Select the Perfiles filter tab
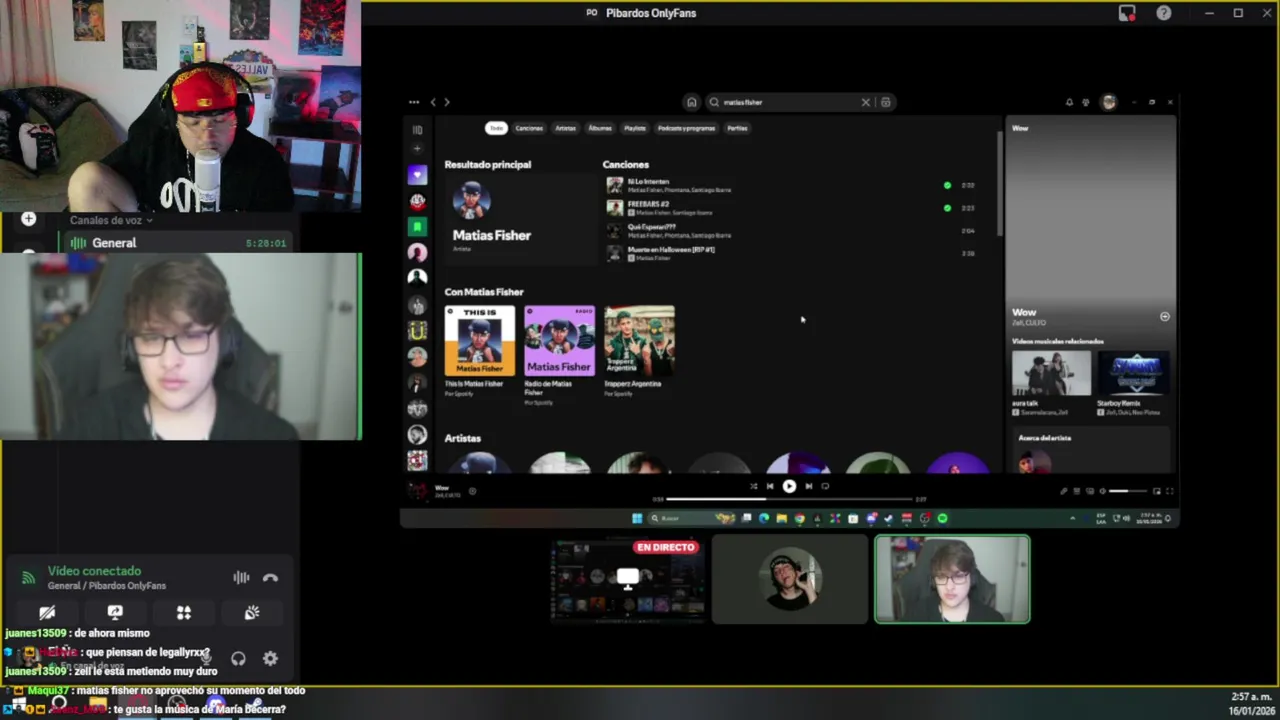 737,128
